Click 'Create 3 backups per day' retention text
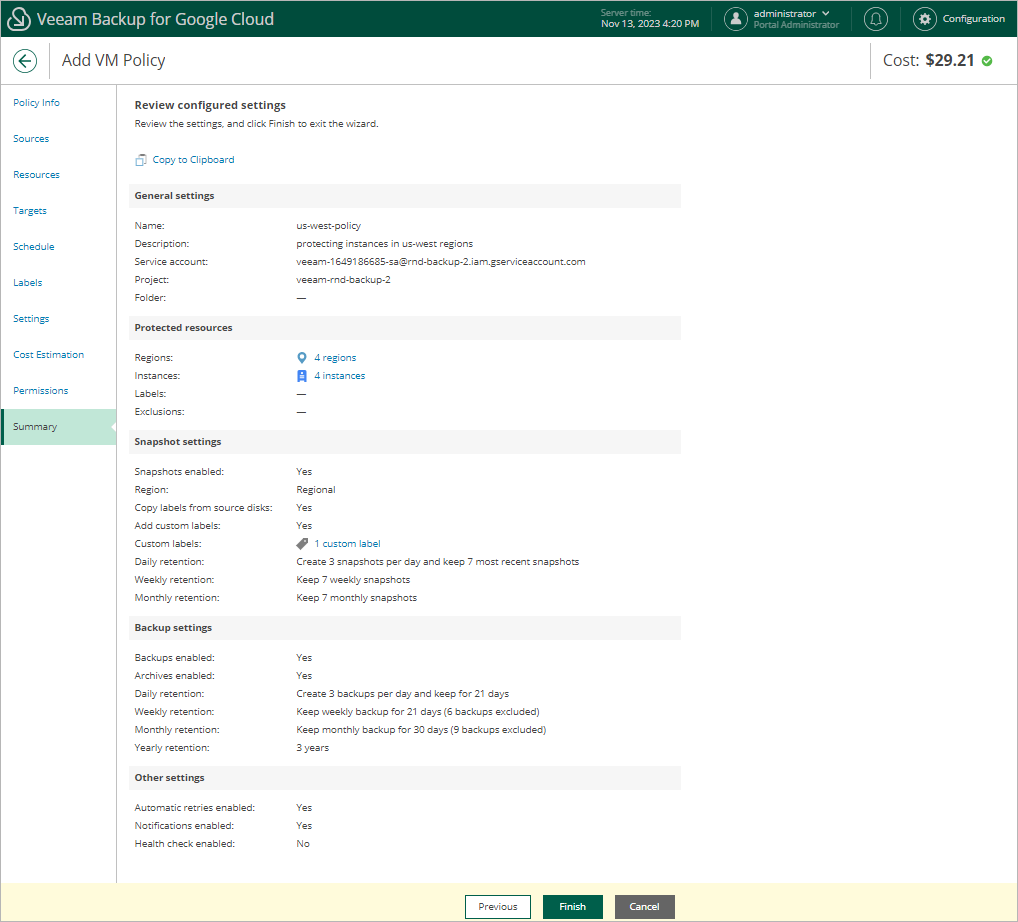The width and height of the screenshot is (1018, 922). coord(403,694)
